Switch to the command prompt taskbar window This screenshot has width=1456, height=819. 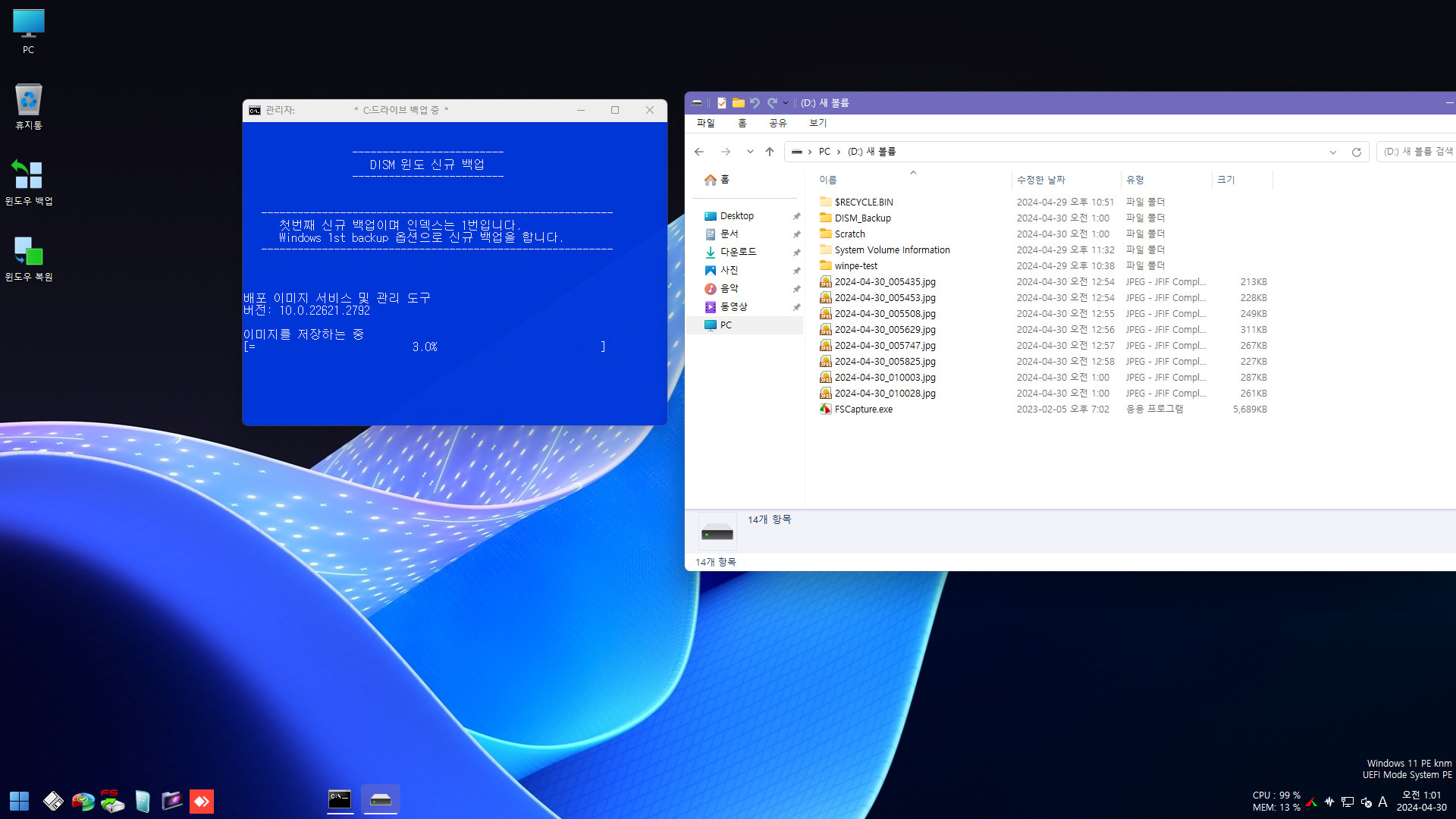point(340,799)
